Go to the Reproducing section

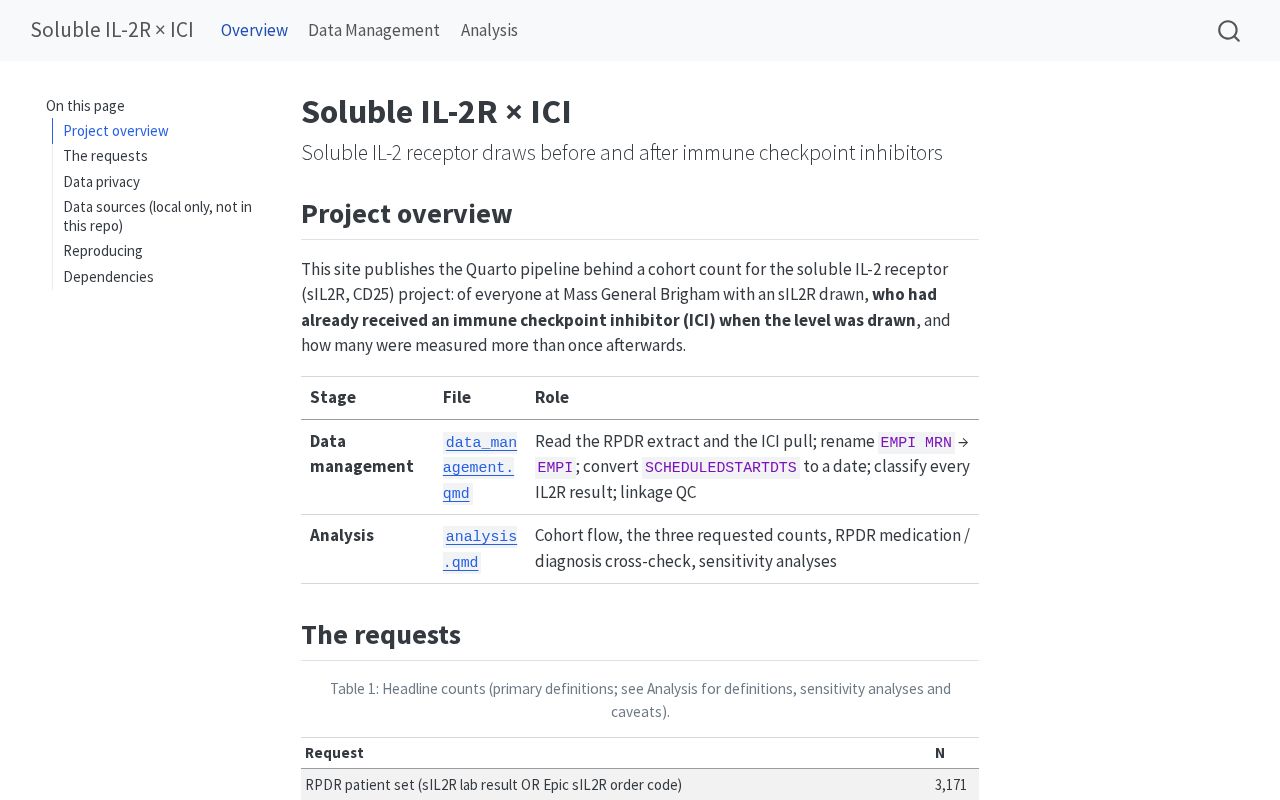[x=103, y=251]
